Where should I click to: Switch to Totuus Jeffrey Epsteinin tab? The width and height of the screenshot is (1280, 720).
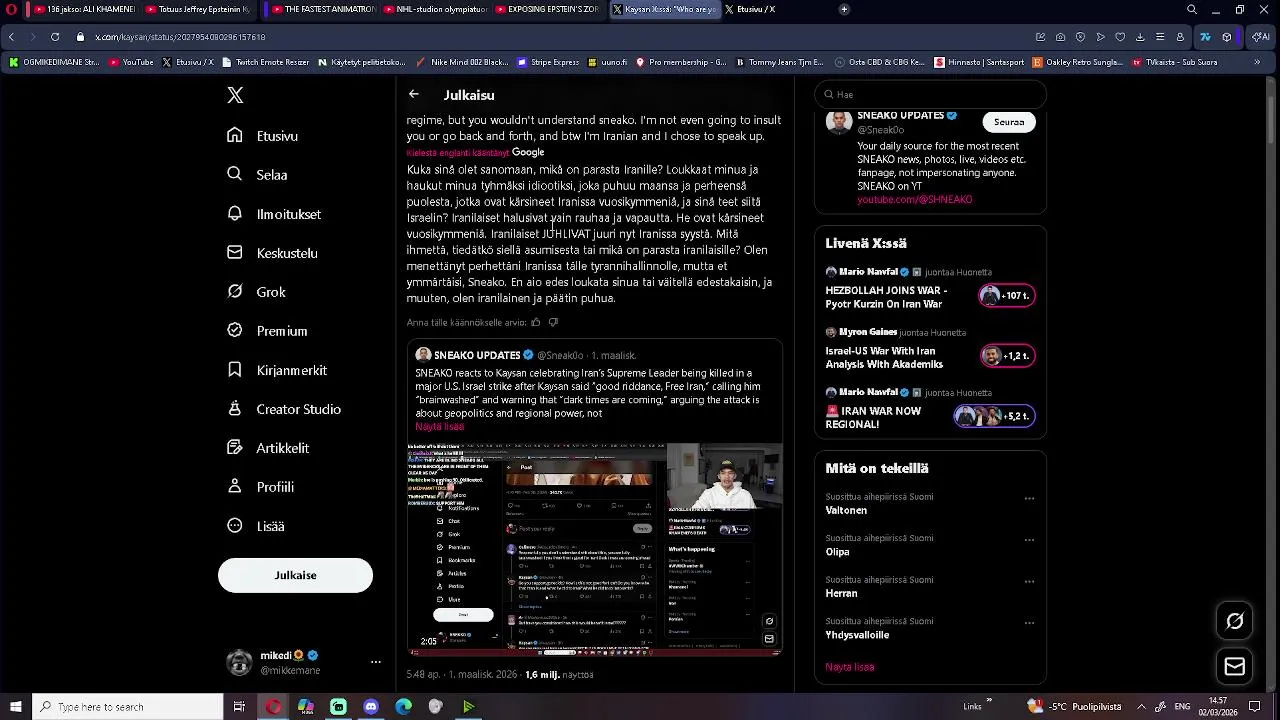tap(196, 9)
